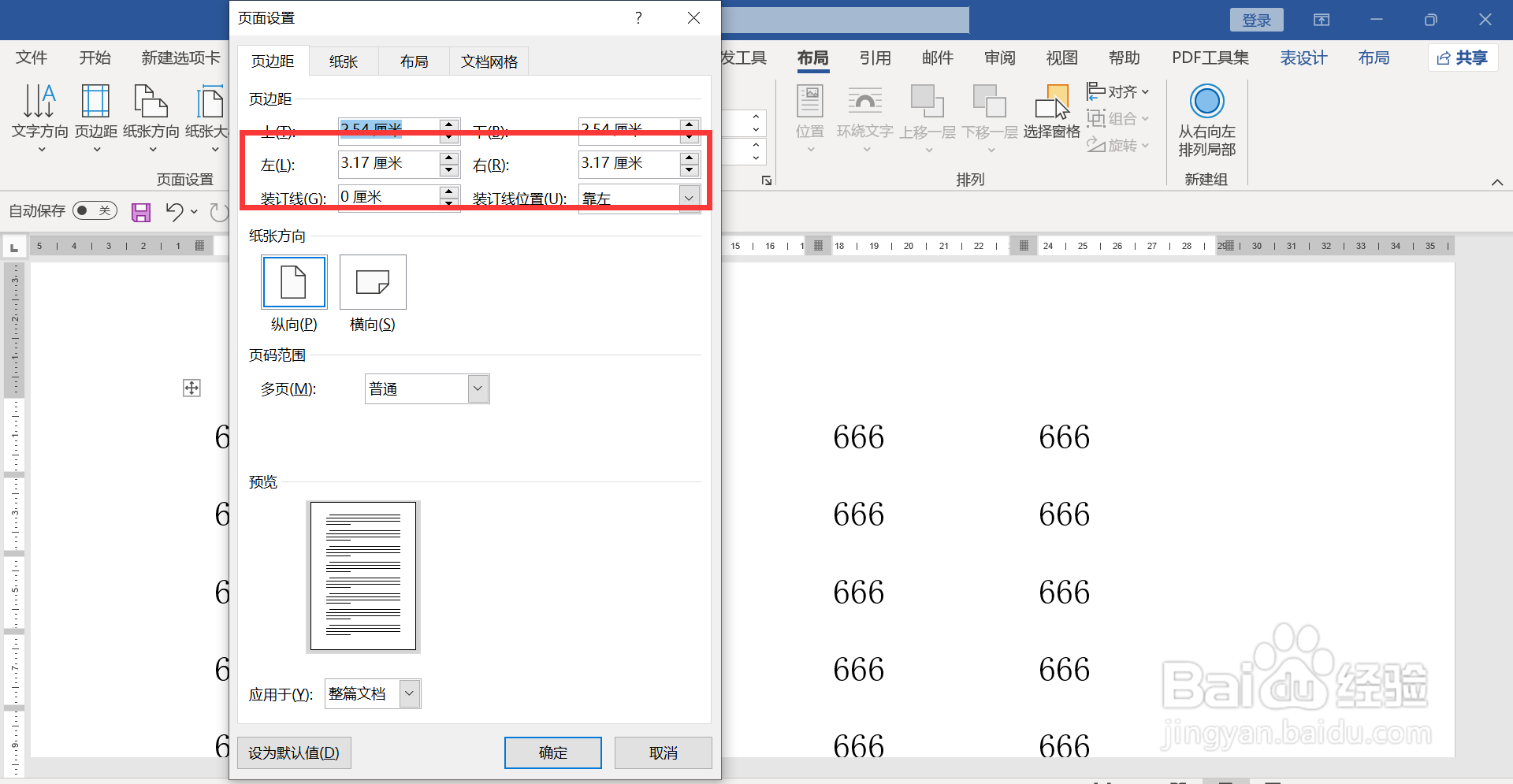Open the paragraph dialog launcher arrow

pyautogui.click(x=767, y=180)
